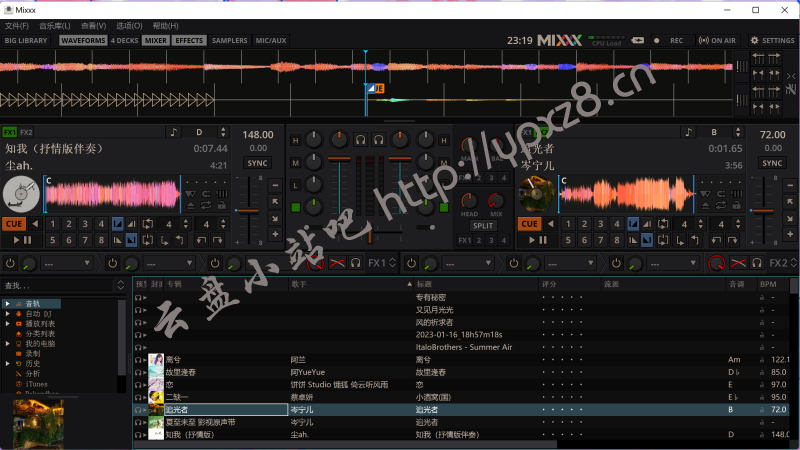Toggle FX2 on left deck
The height and width of the screenshot is (450, 800).
pyautogui.click(x=26, y=132)
